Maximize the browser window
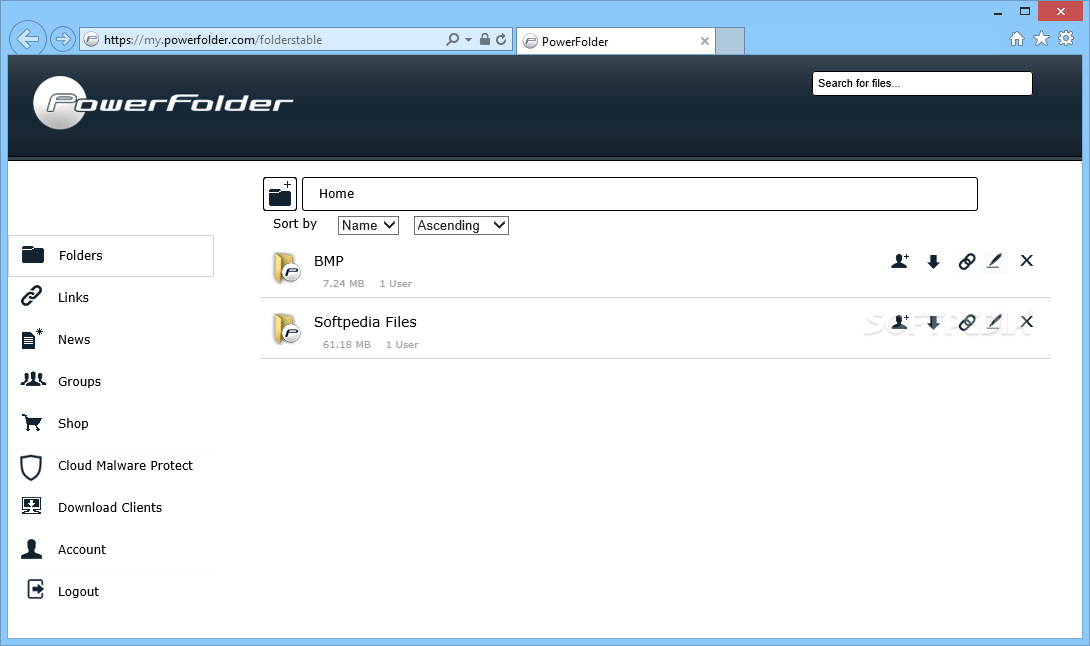The width and height of the screenshot is (1090, 646). pyautogui.click(x=1025, y=11)
